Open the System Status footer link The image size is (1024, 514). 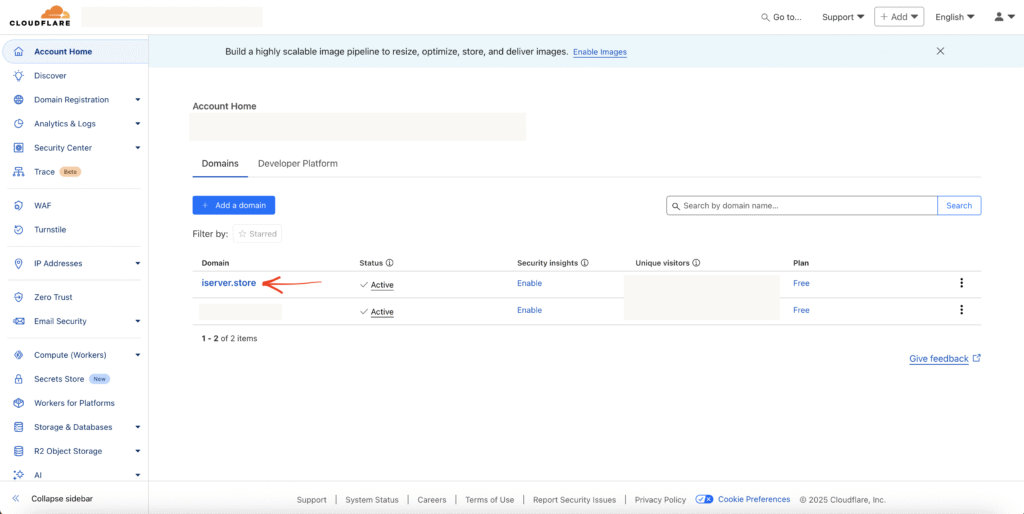(372, 500)
